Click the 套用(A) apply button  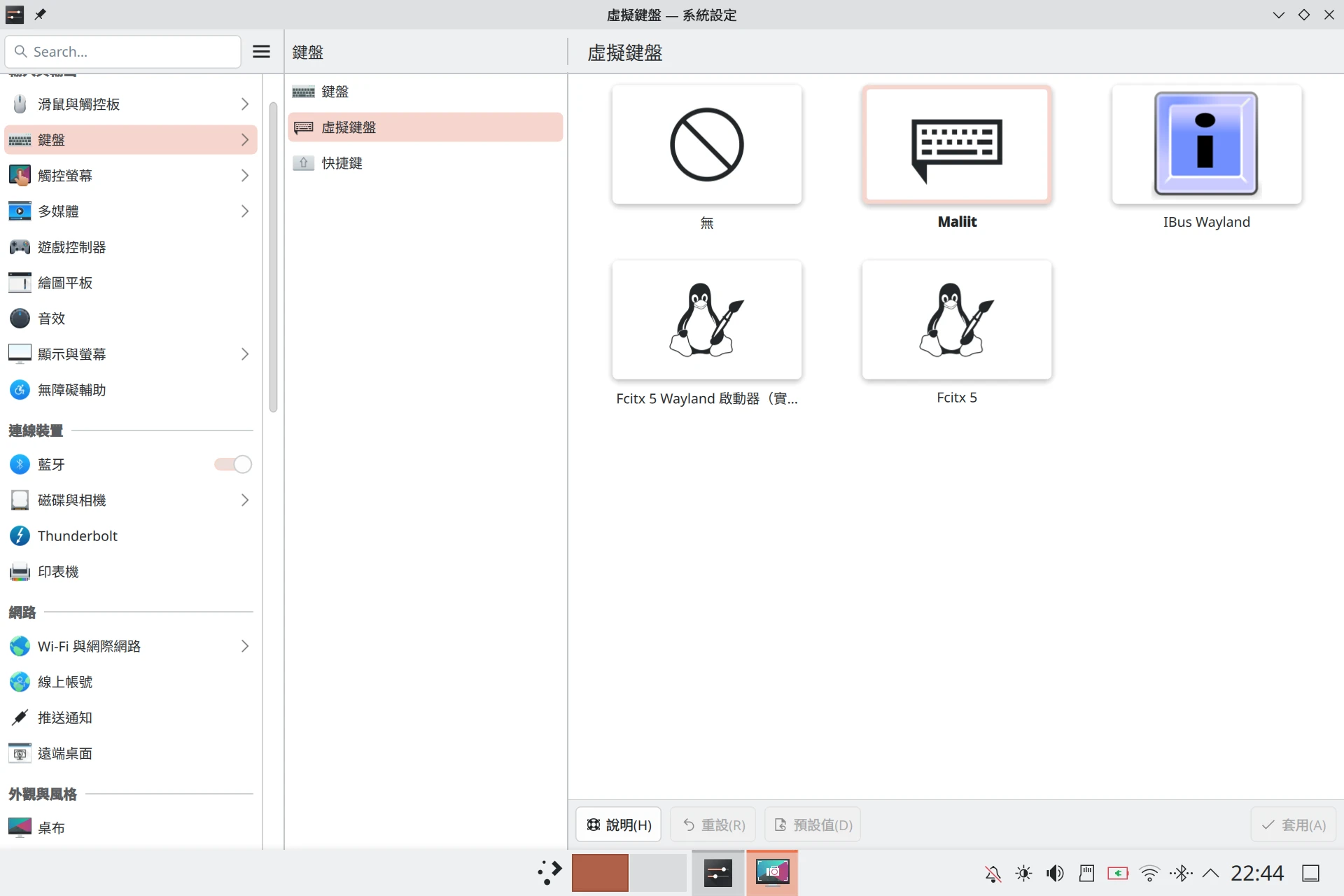click(x=1294, y=825)
